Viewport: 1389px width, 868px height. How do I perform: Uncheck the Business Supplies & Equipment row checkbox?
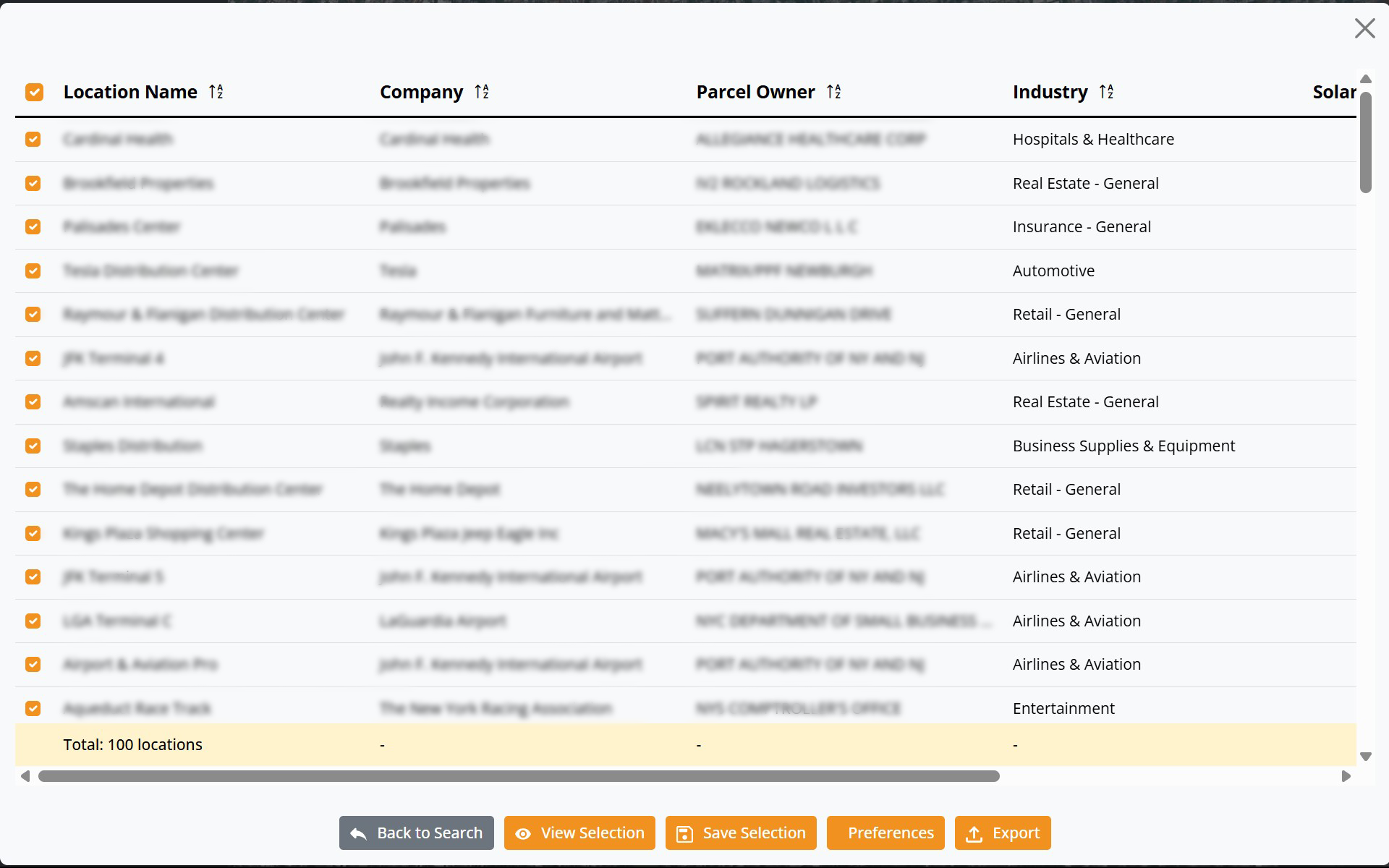tap(33, 446)
